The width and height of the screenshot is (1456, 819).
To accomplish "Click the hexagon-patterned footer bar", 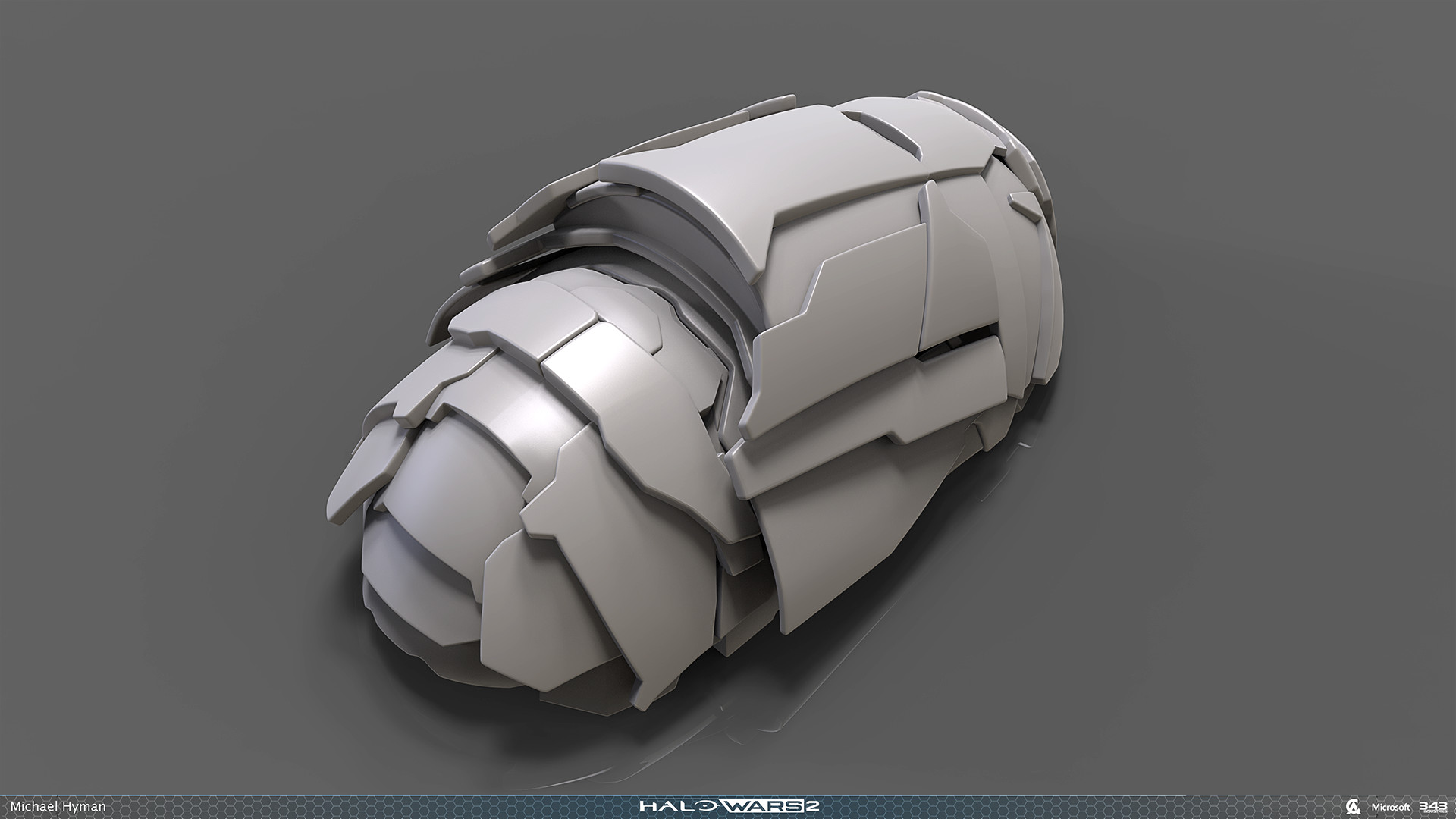I will pos(379,806).
